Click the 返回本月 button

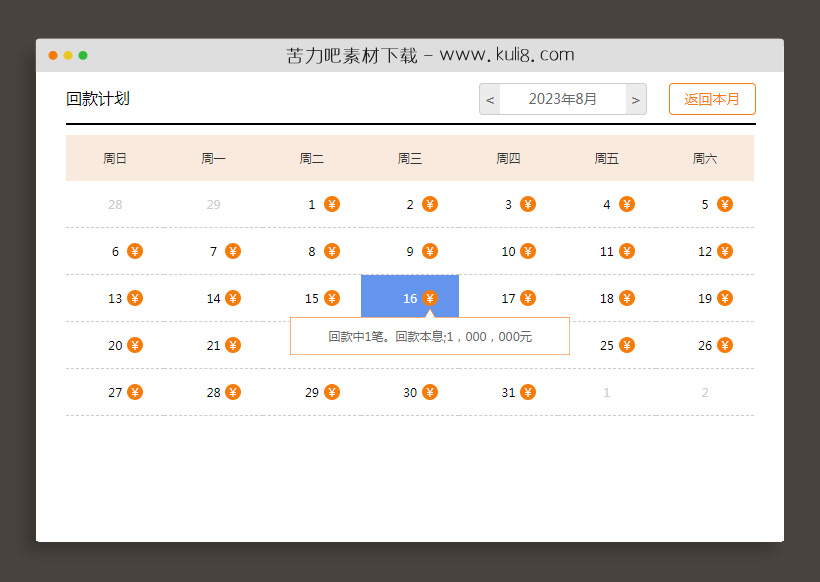coord(712,99)
